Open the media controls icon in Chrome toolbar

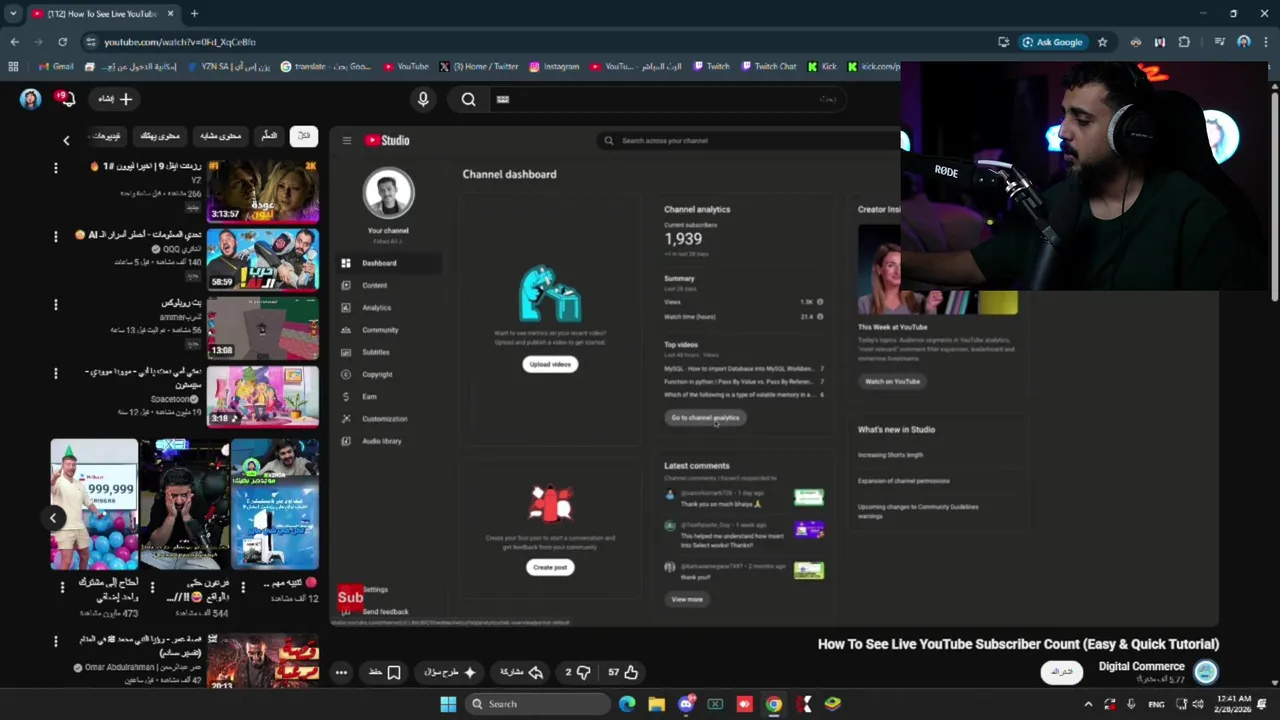coord(1219,42)
